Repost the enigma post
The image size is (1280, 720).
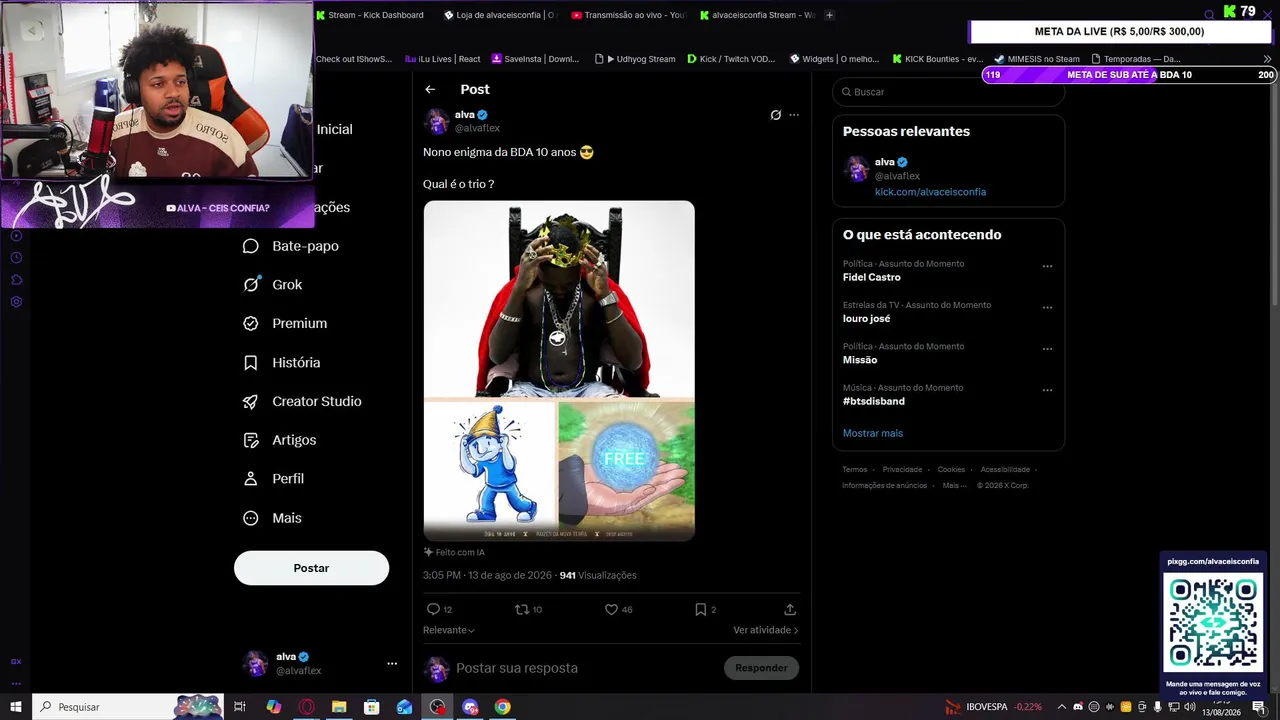(x=521, y=609)
